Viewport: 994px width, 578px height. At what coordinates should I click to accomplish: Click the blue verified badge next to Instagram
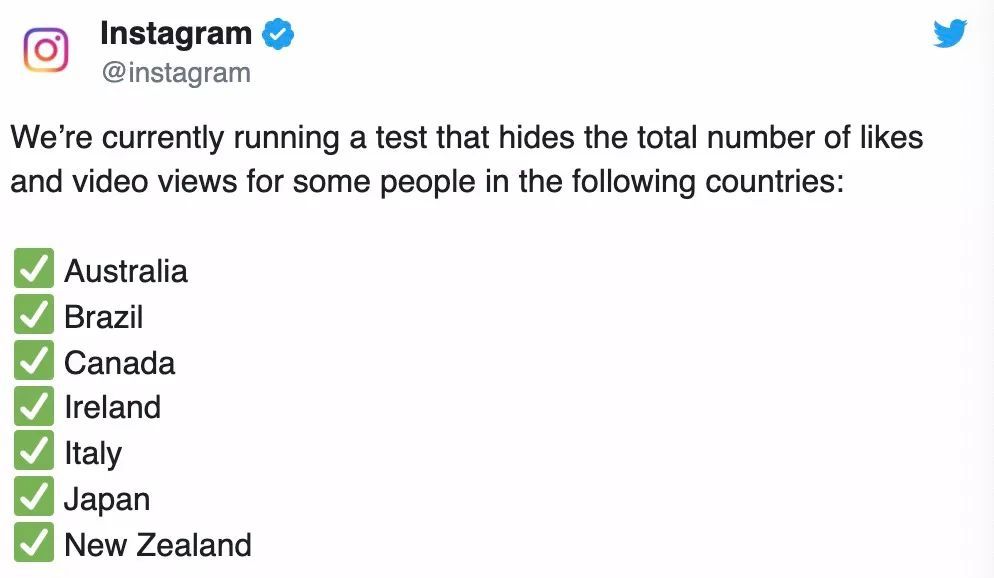(x=275, y=32)
